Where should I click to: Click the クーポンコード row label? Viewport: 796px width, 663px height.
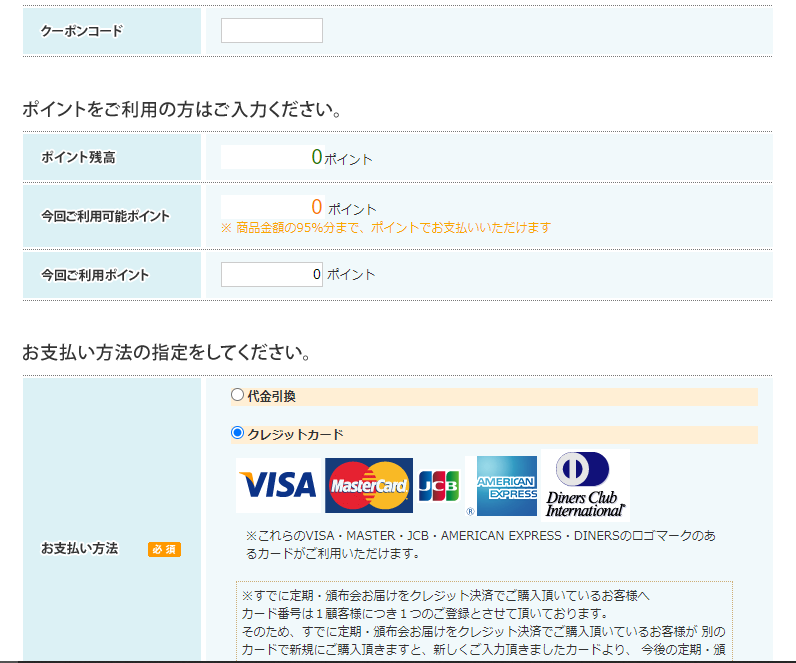pyautogui.click(x=82, y=31)
